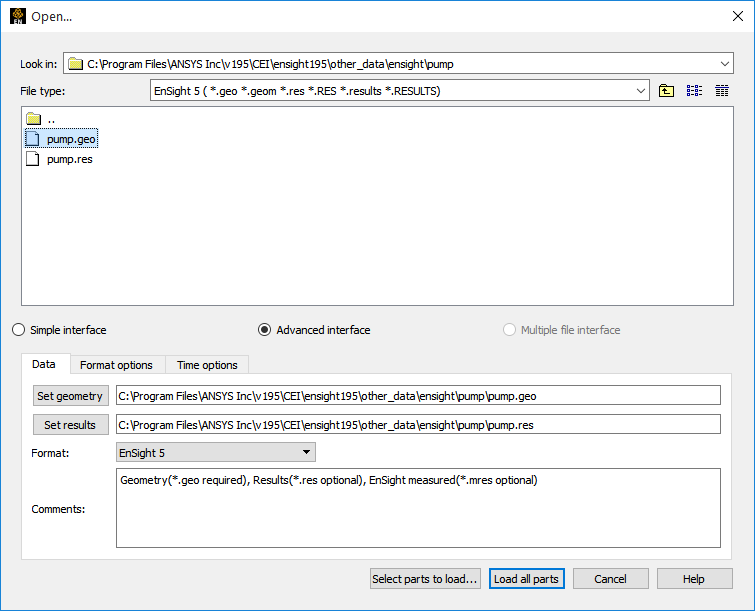
Task: Switch to list view icon
Action: 694,91
